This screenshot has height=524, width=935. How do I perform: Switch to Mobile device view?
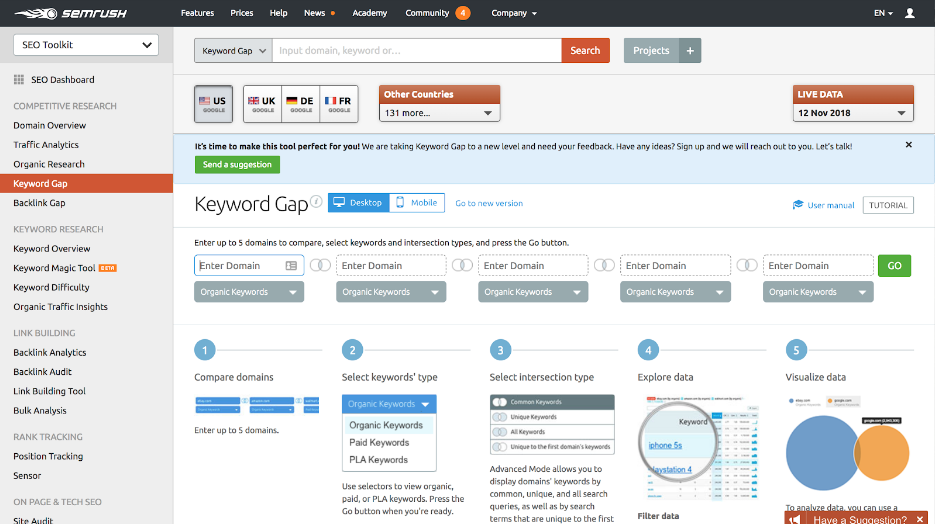coord(416,203)
